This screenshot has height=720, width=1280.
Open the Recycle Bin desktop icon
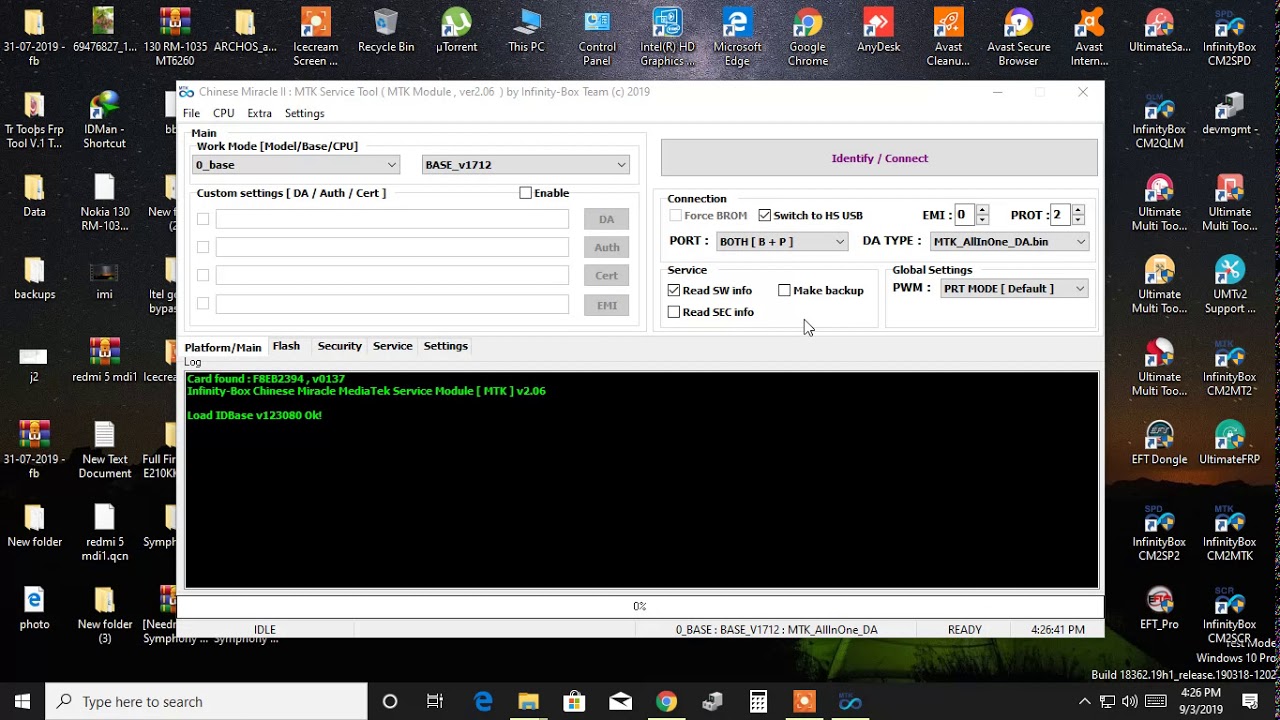point(386,31)
